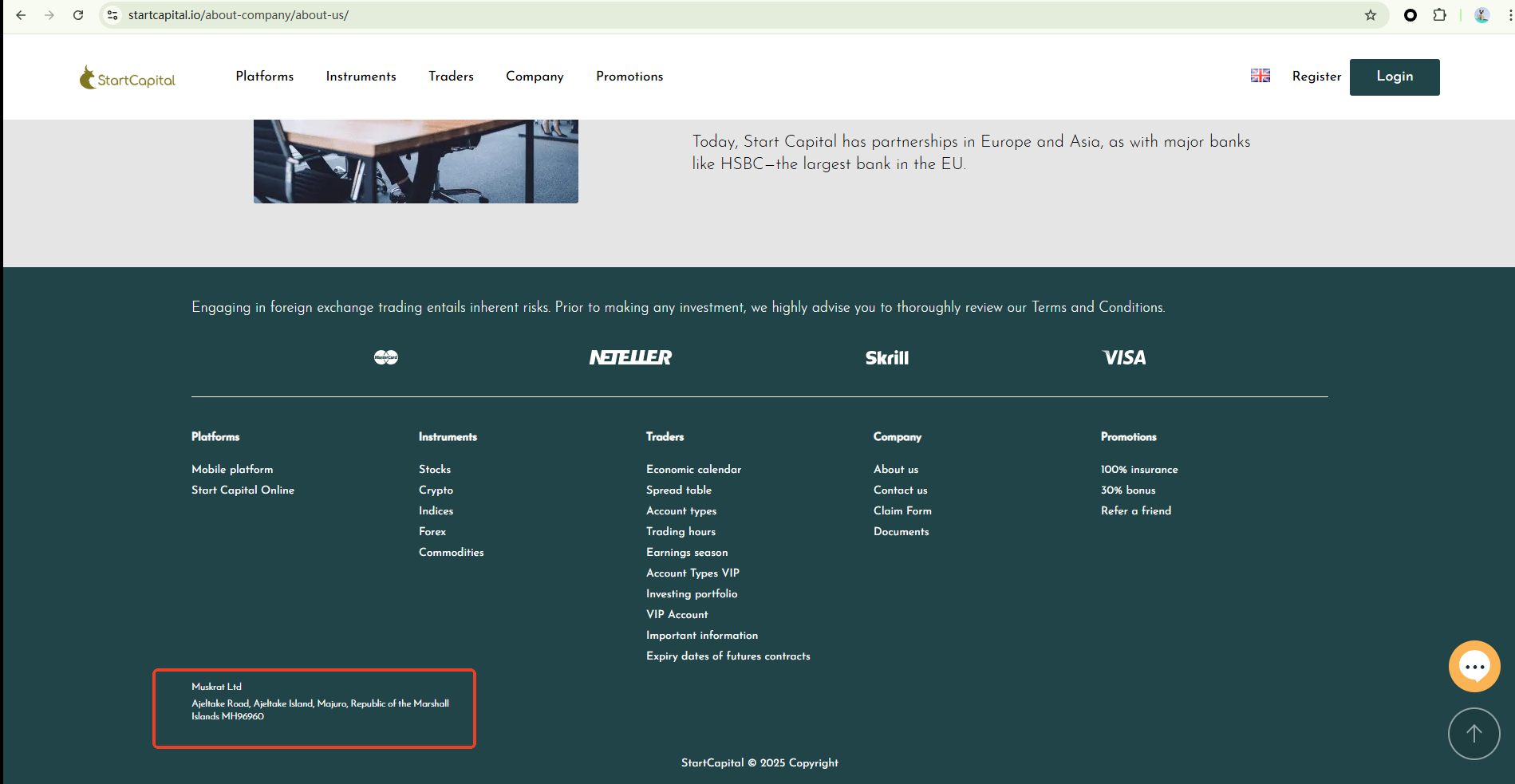Open the Platforms menu in header
Image resolution: width=1515 pixels, height=784 pixels.
[x=264, y=77]
